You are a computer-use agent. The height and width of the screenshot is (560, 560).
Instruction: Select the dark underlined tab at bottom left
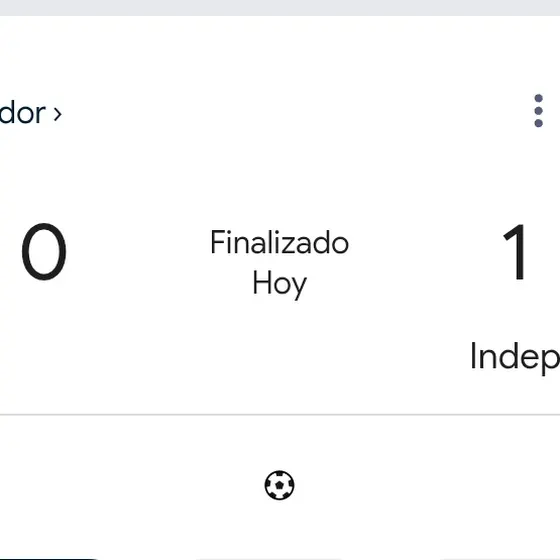(48, 558)
